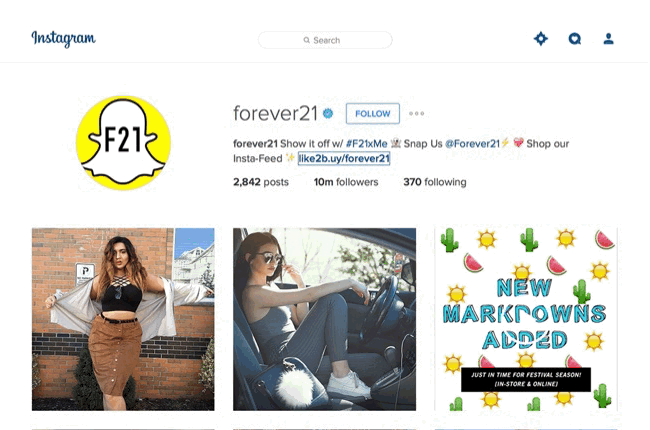This screenshot has width=650, height=430.
Task: View the 10m followers list
Action: click(346, 182)
